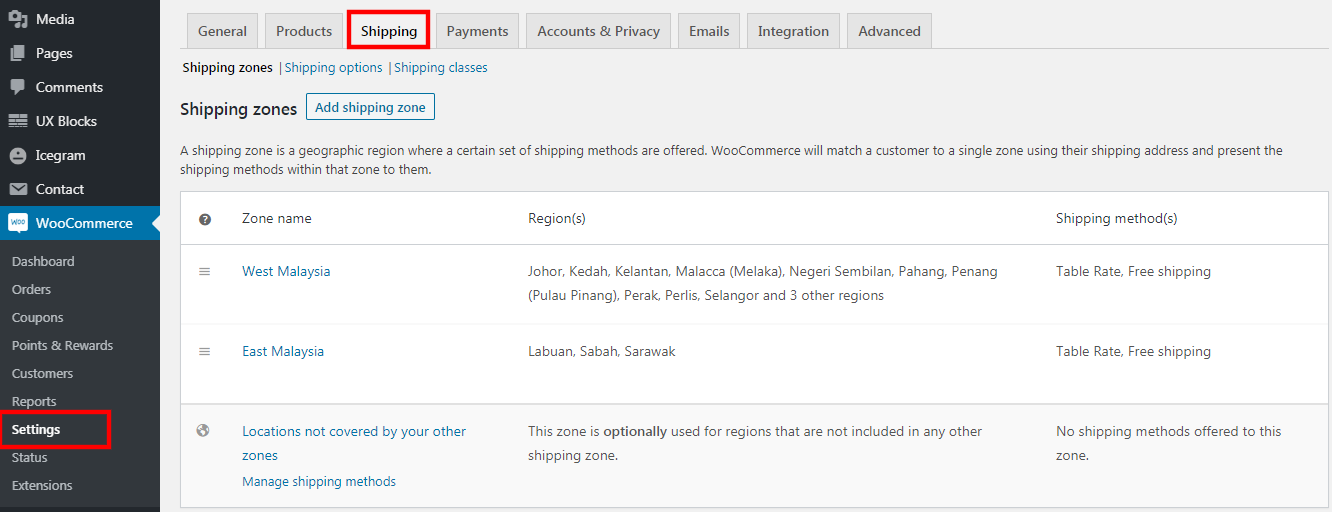This screenshot has width=1332, height=512.
Task: Open Points & Rewards submenu item
Action: [62, 345]
